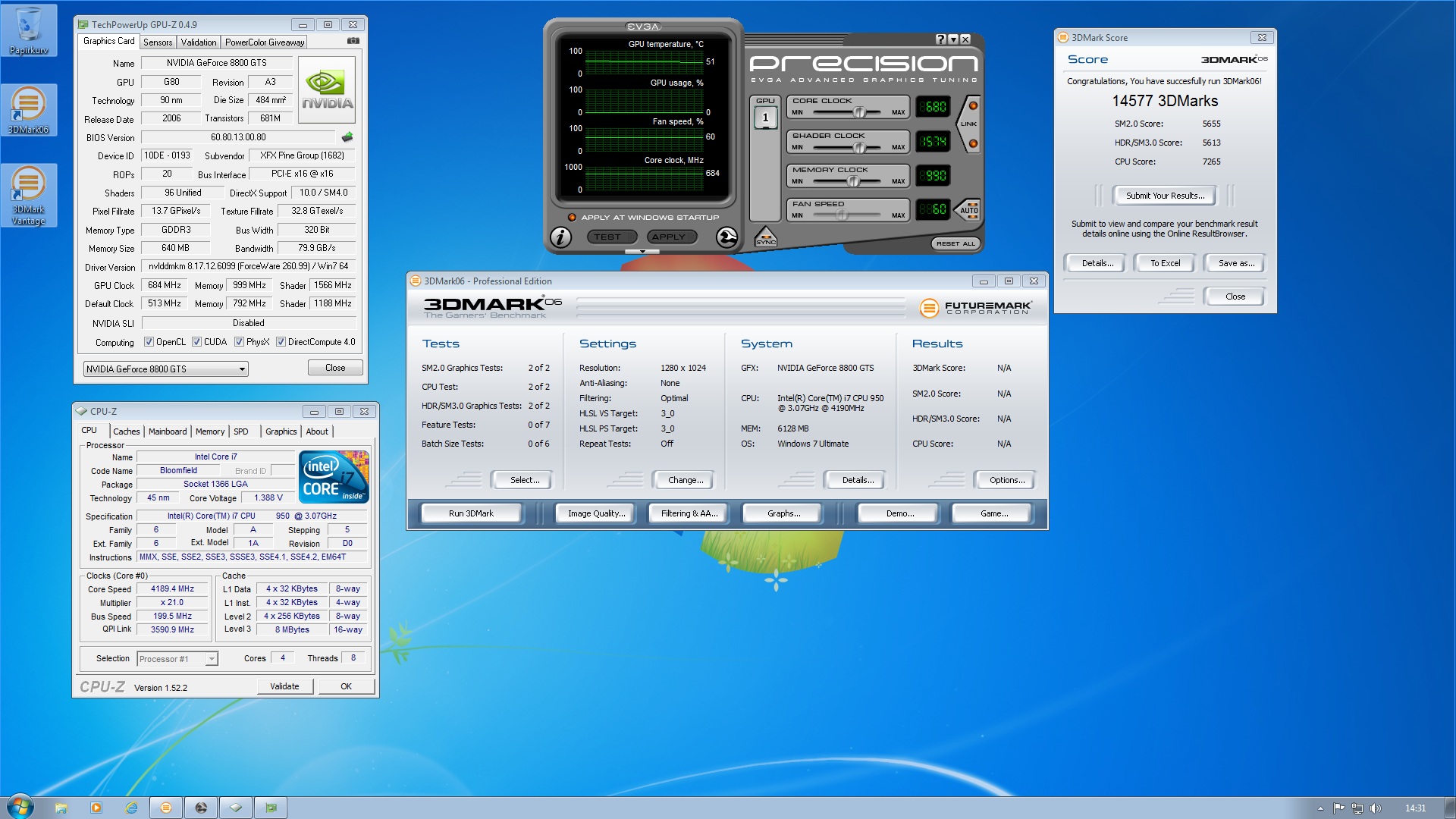Click the Precision down-arrow minimize icon
The width and height of the screenshot is (1456, 819).
coord(953,39)
